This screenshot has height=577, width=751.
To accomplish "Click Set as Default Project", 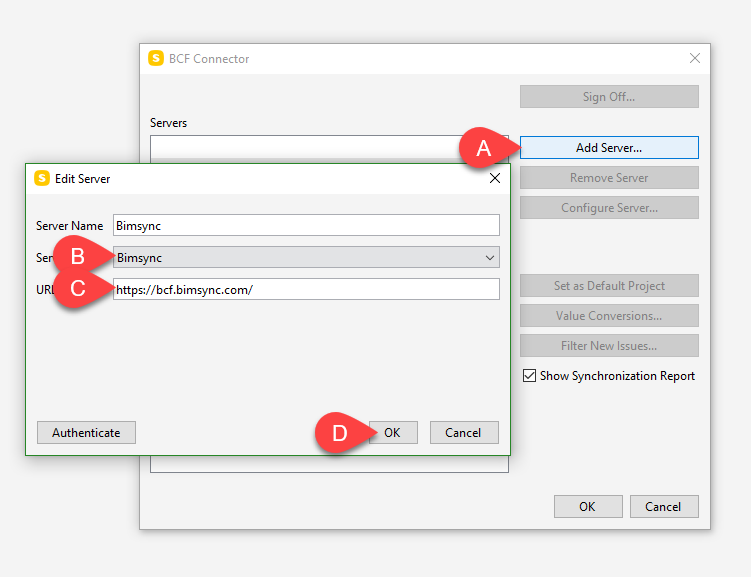I will point(609,285).
